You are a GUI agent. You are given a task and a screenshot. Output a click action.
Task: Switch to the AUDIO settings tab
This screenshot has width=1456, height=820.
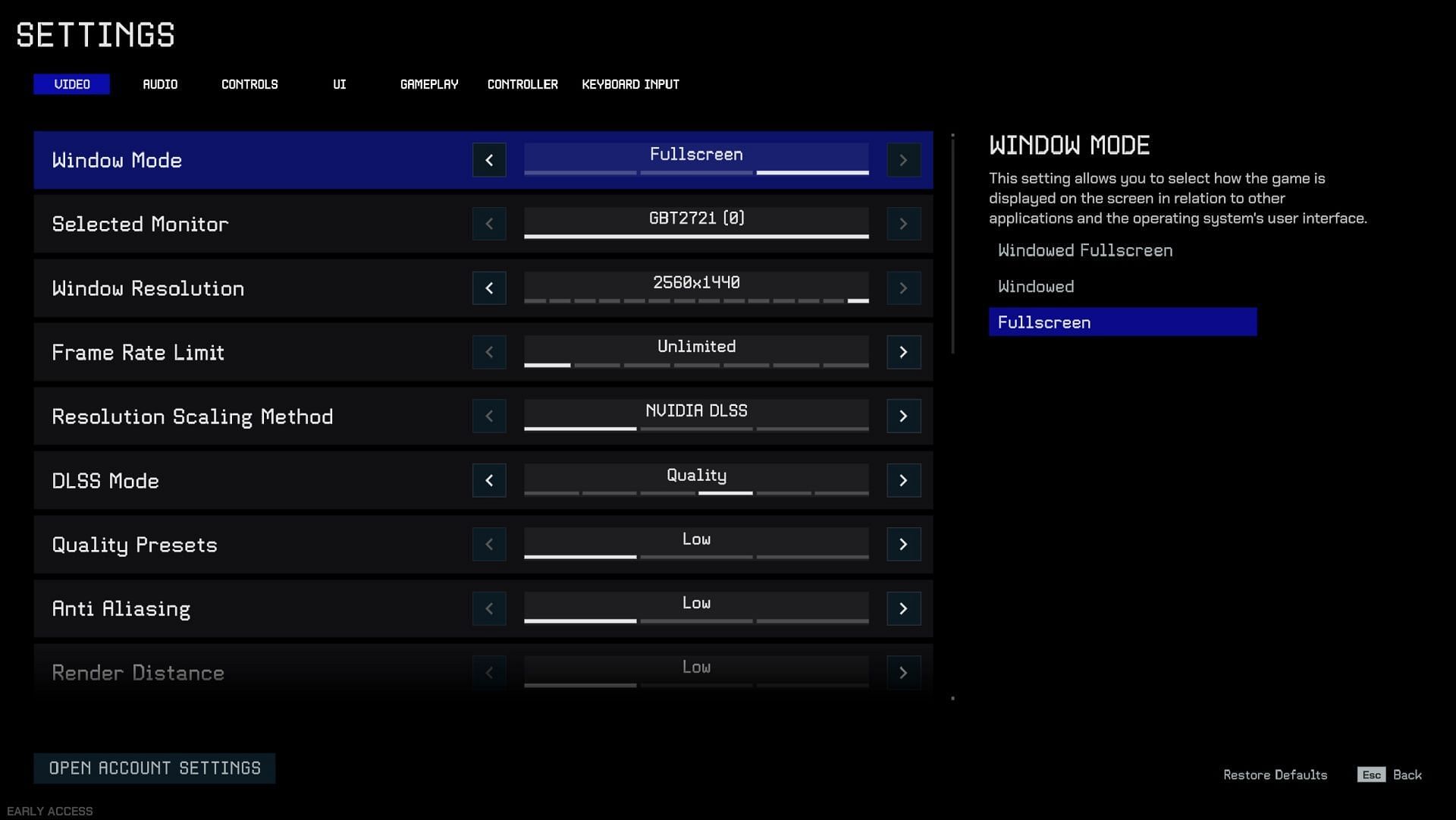(160, 84)
